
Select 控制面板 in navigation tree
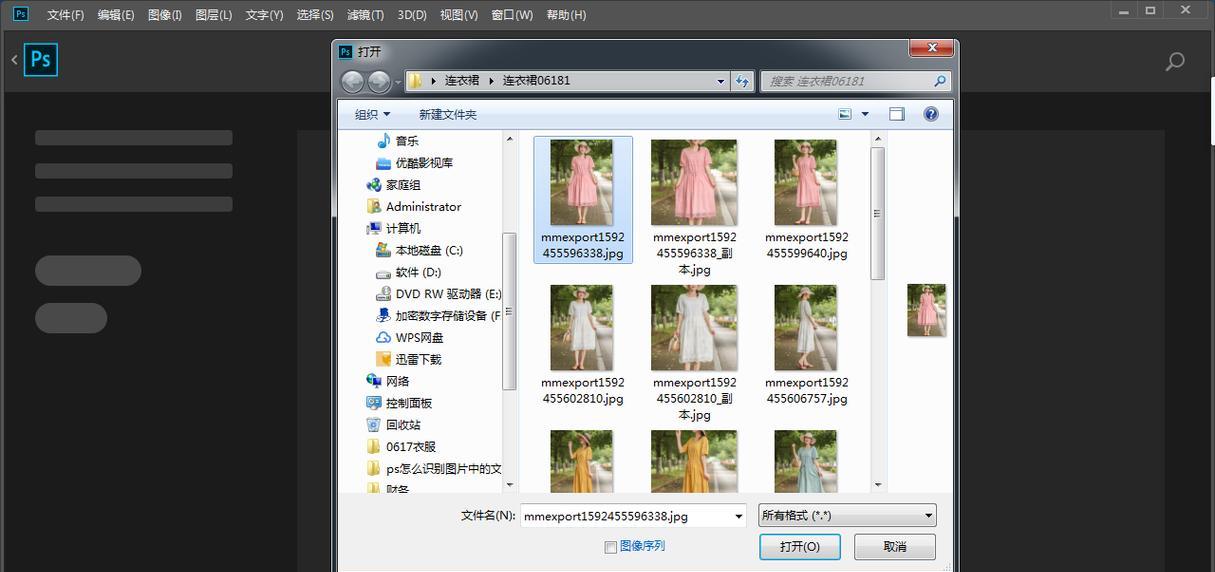pos(408,403)
